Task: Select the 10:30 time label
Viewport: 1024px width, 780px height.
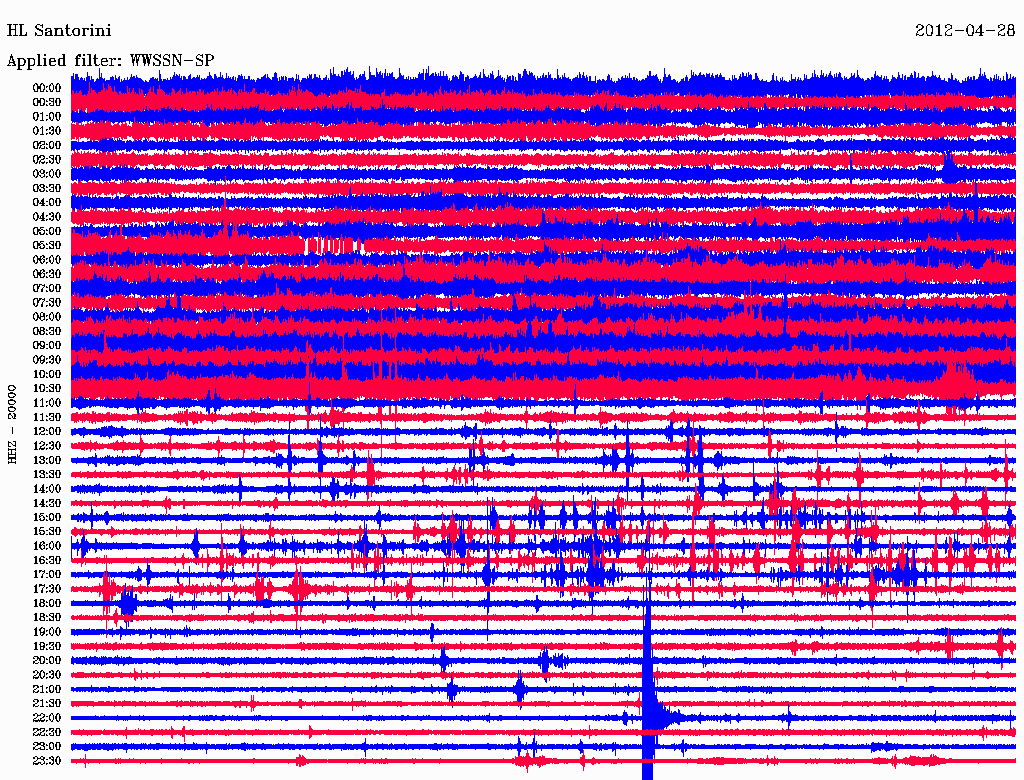Action: click(x=47, y=389)
